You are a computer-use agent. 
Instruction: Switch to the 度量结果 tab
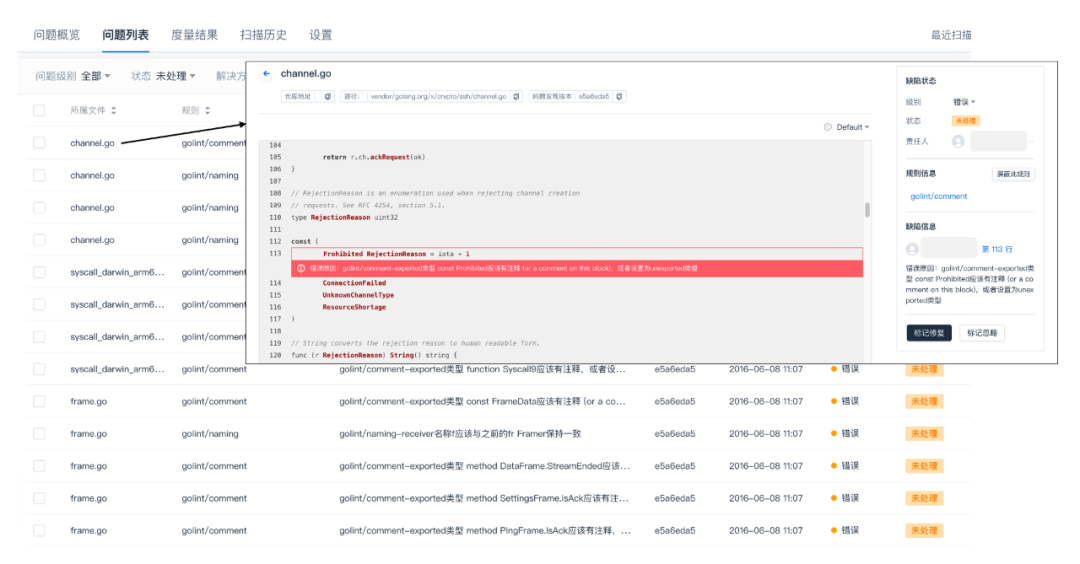pyautogui.click(x=194, y=35)
